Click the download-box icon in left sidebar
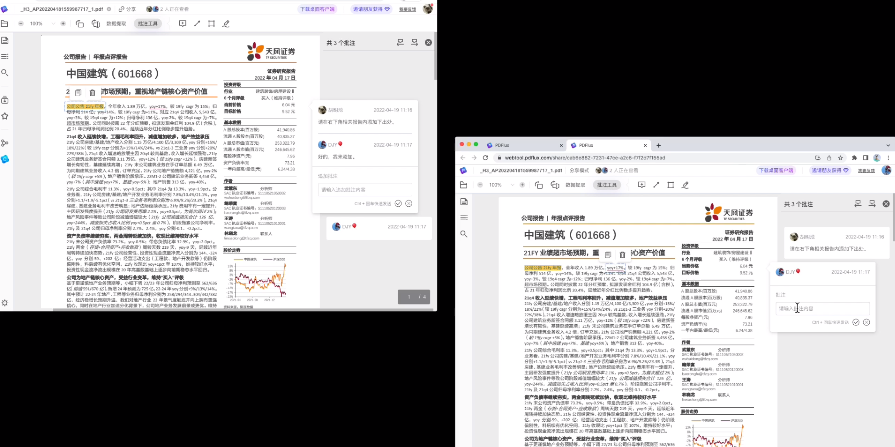 pos(5,100)
